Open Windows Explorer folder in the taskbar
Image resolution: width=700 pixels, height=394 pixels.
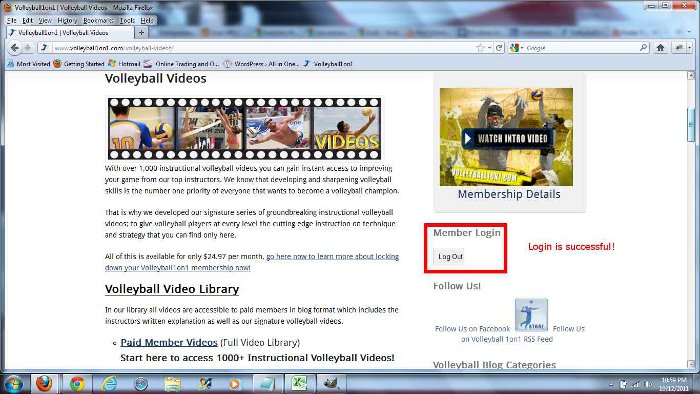pyautogui.click(x=172, y=384)
